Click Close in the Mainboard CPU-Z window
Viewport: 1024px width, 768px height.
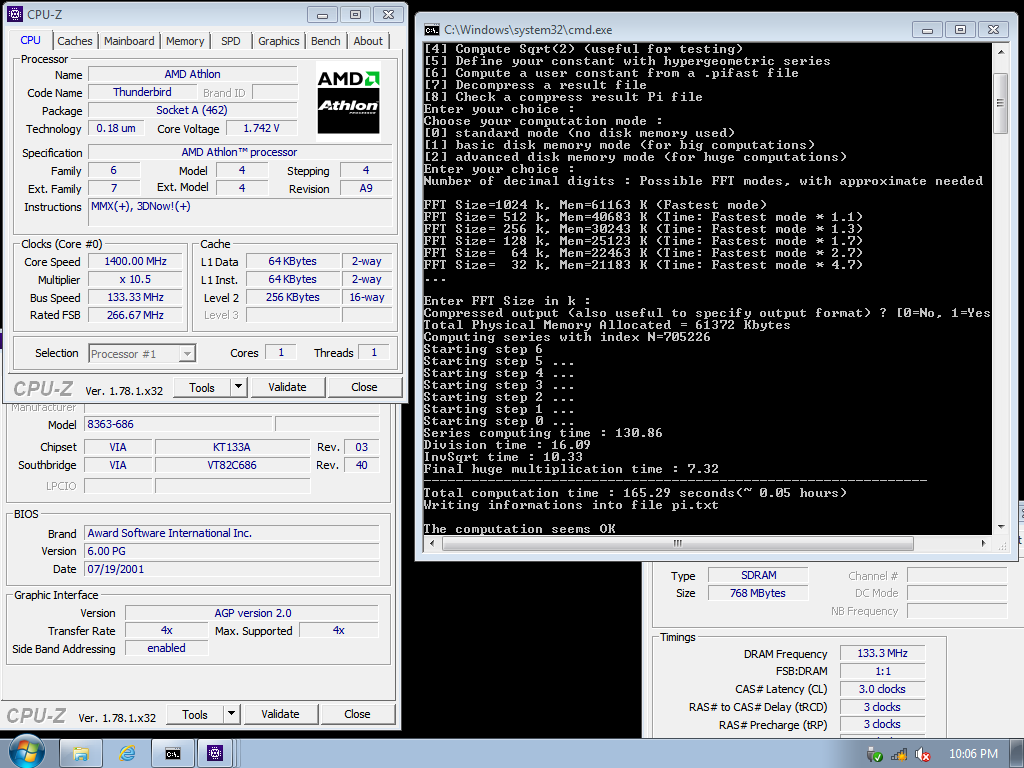point(357,714)
